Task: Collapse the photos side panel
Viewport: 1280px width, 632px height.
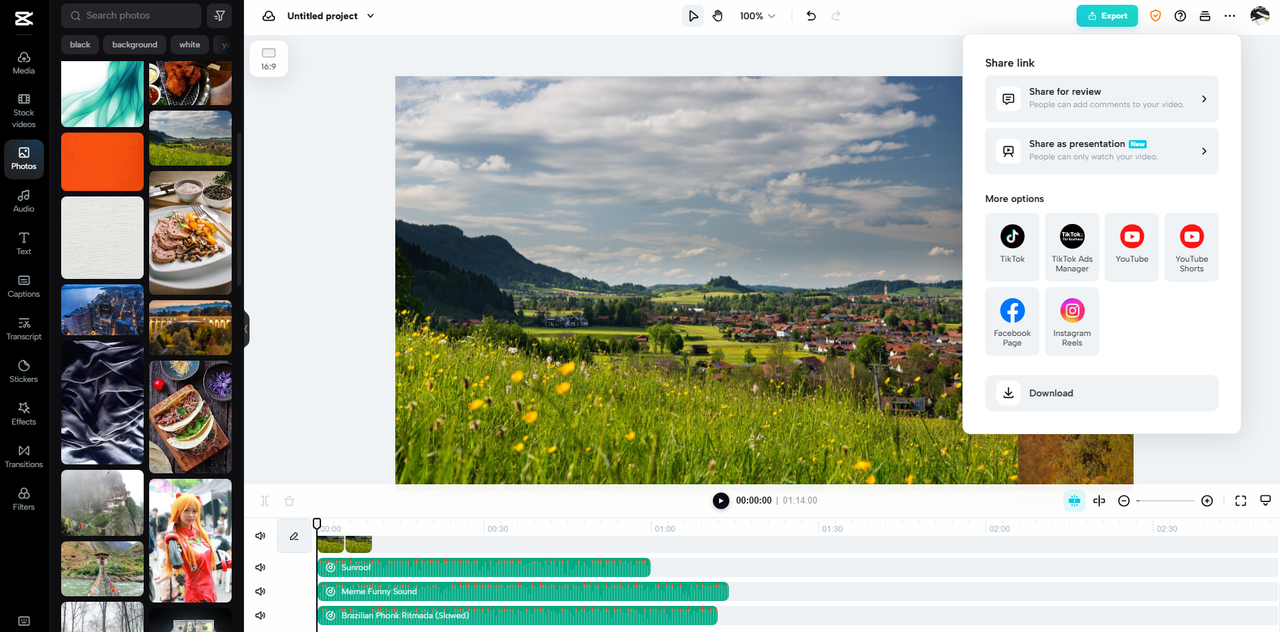Action: [246, 328]
